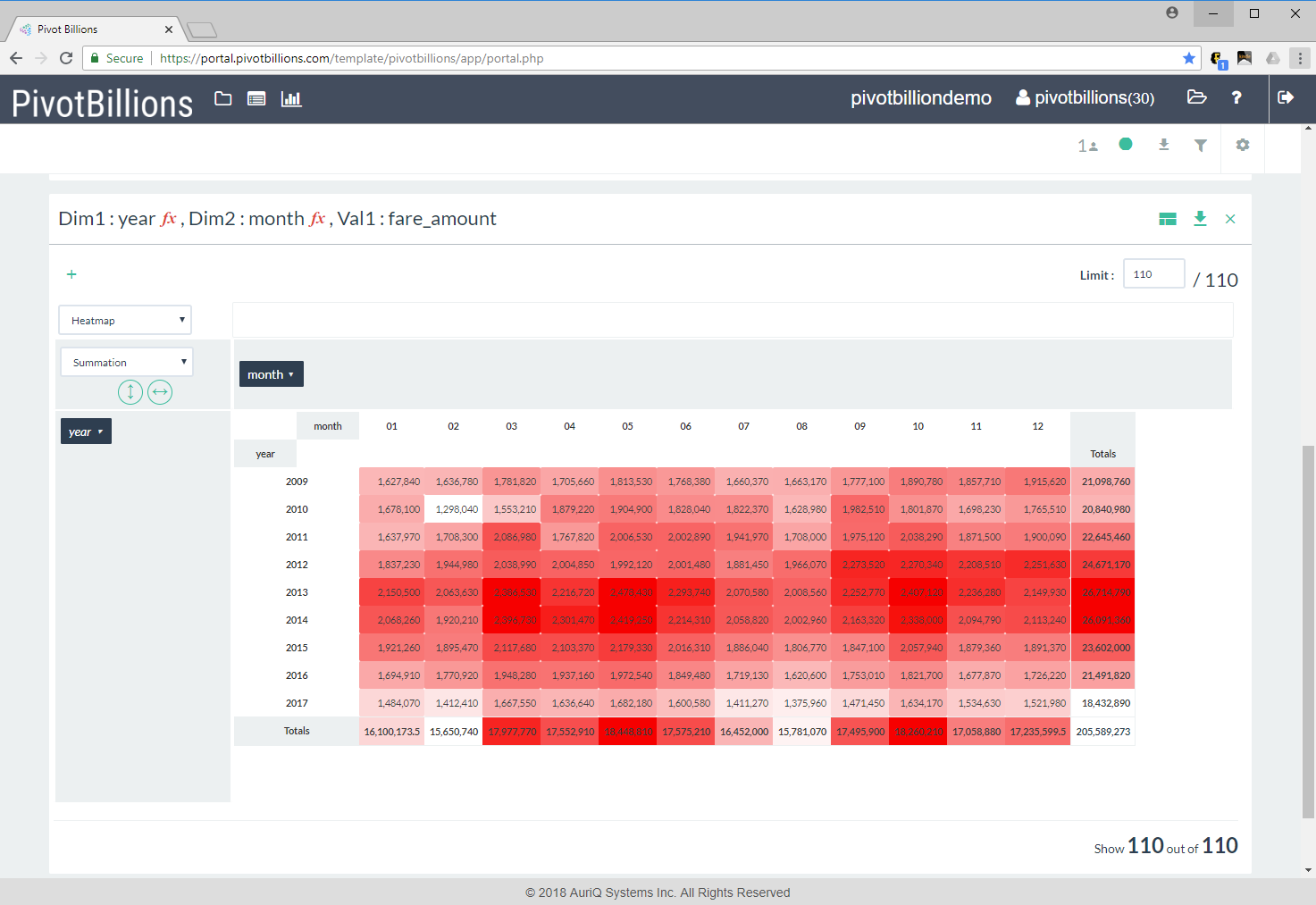Click the green plus add icon
This screenshot has height=905, width=1316.
(71, 274)
